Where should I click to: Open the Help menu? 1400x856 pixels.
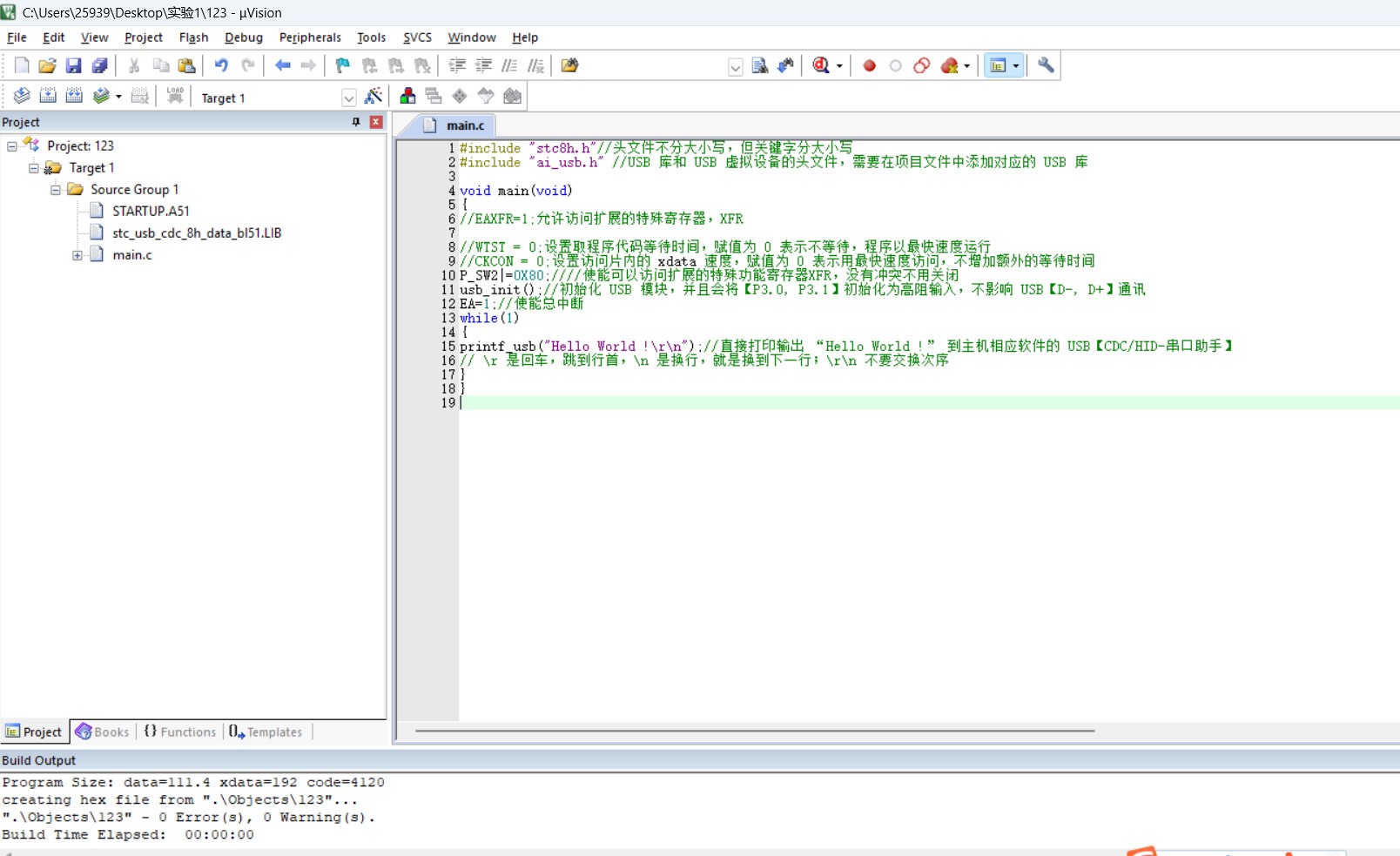tap(525, 37)
